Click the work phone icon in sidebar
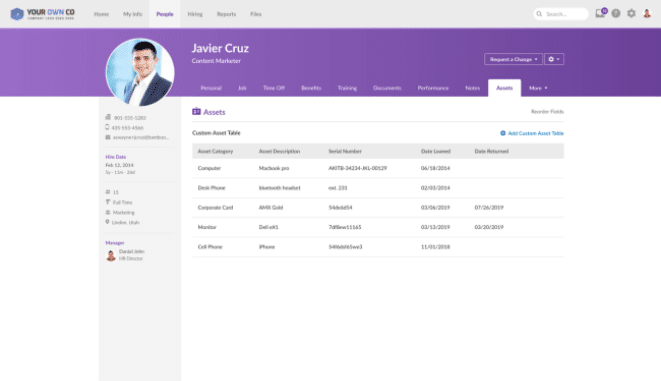 [x=108, y=117]
